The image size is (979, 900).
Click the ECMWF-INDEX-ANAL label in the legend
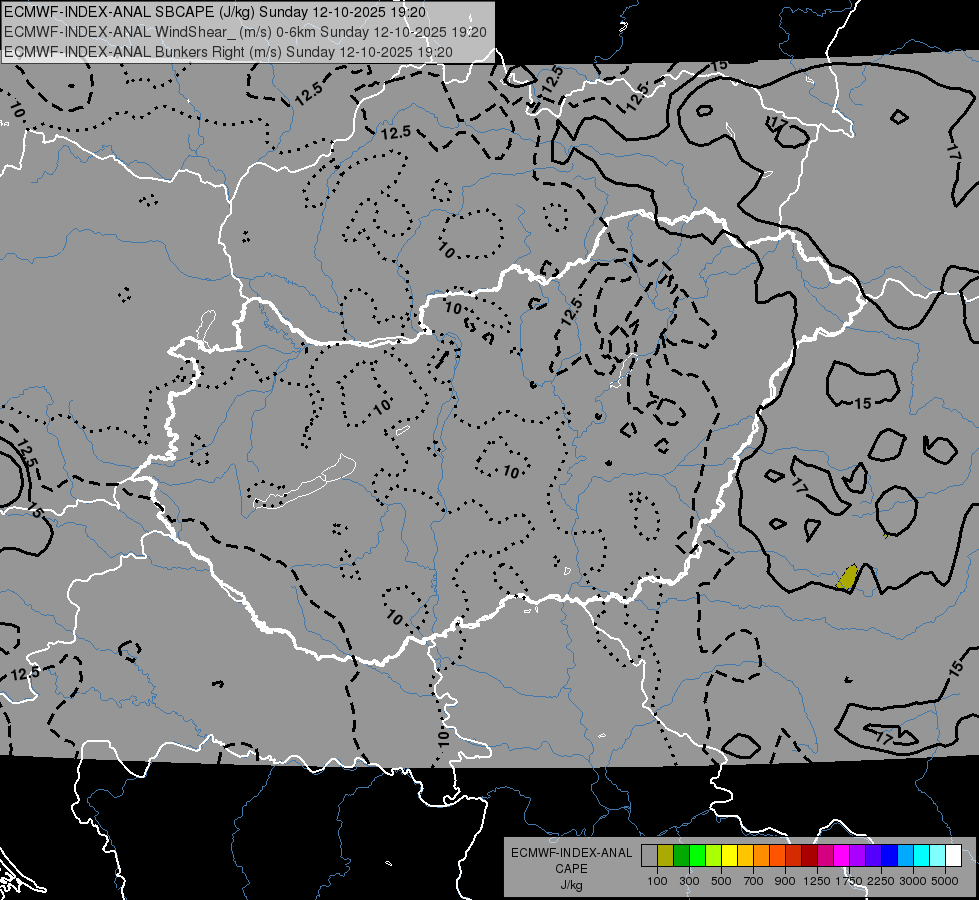pos(571,853)
